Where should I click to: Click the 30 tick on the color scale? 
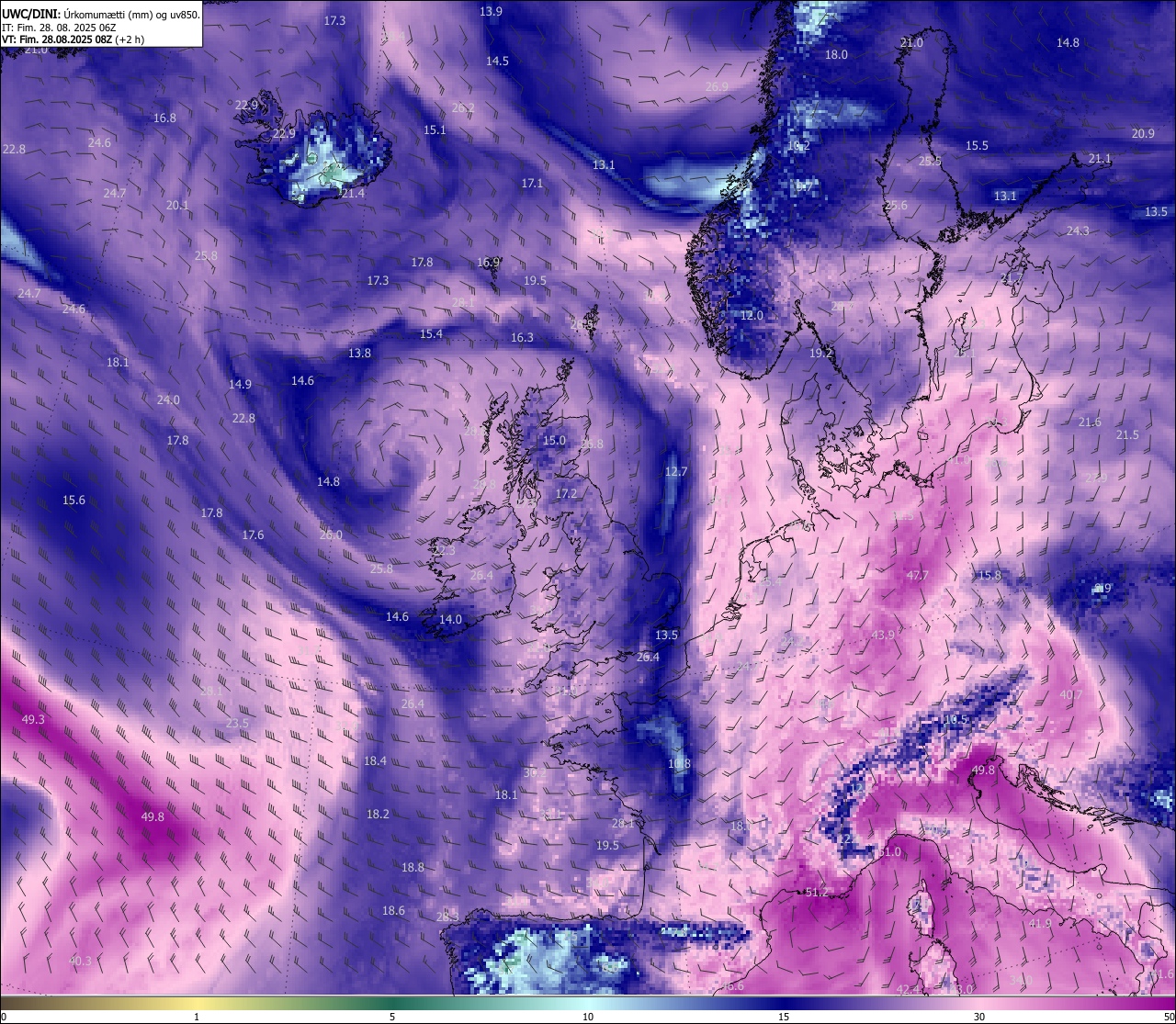coord(979,1016)
